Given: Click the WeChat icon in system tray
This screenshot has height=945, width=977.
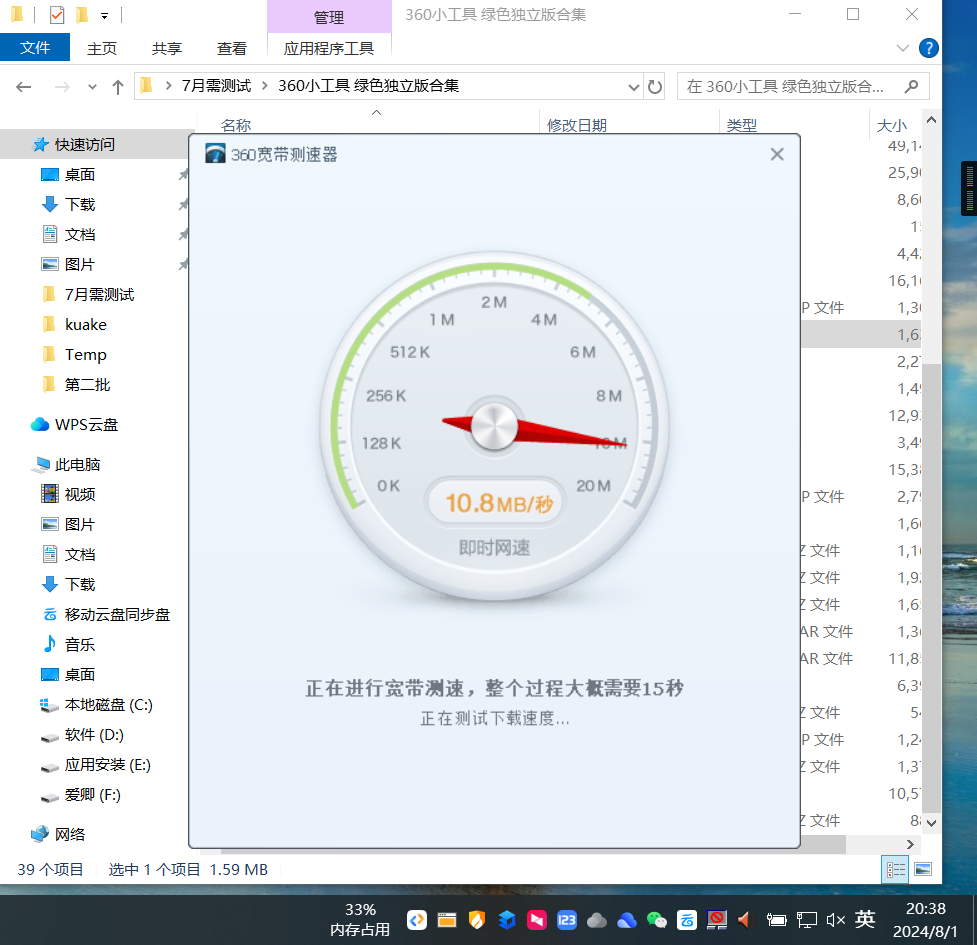Looking at the screenshot, I should 657,920.
